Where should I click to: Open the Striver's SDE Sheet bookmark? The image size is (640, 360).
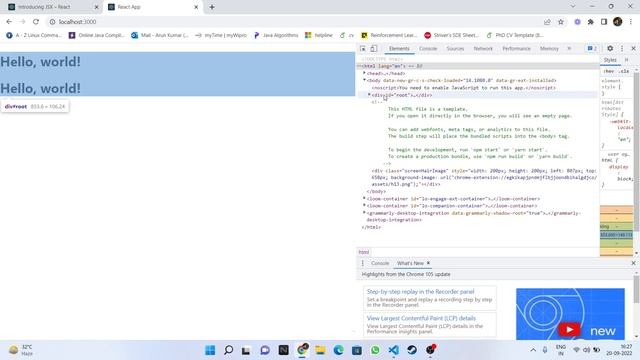(x=451, y=35)
